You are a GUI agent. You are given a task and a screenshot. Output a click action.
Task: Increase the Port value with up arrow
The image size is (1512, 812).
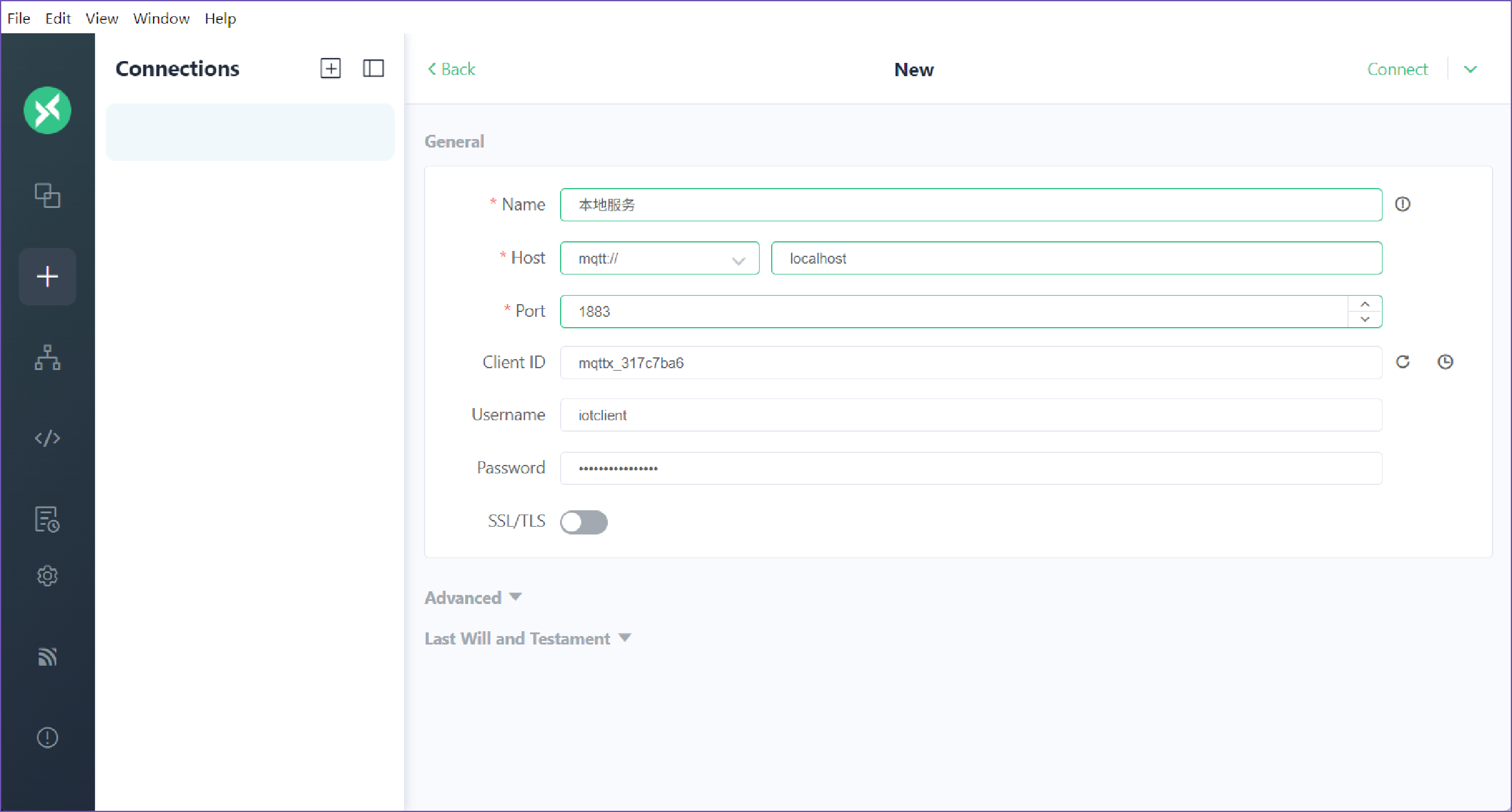pos(1365,304)
